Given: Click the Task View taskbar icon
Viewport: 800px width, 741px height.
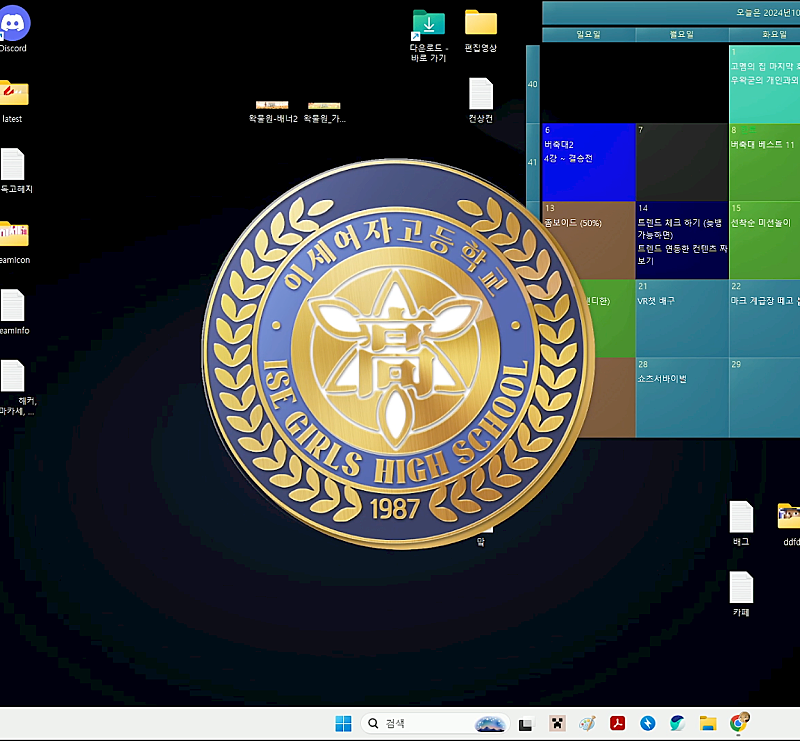Looking at the screenshot, I should point(528,723).
